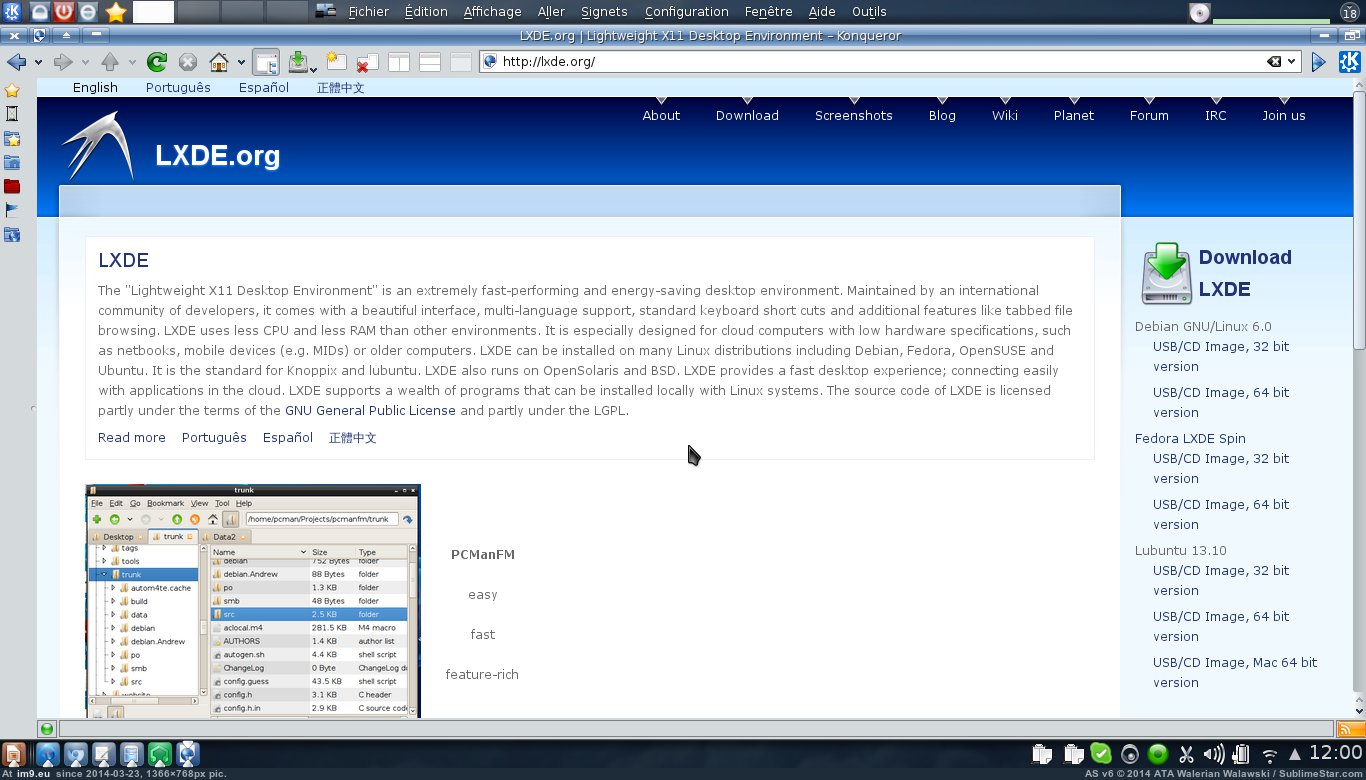1366x780 pixels.
Task: Open the address bar URL history dropdown
Action: click(1292, 62)
